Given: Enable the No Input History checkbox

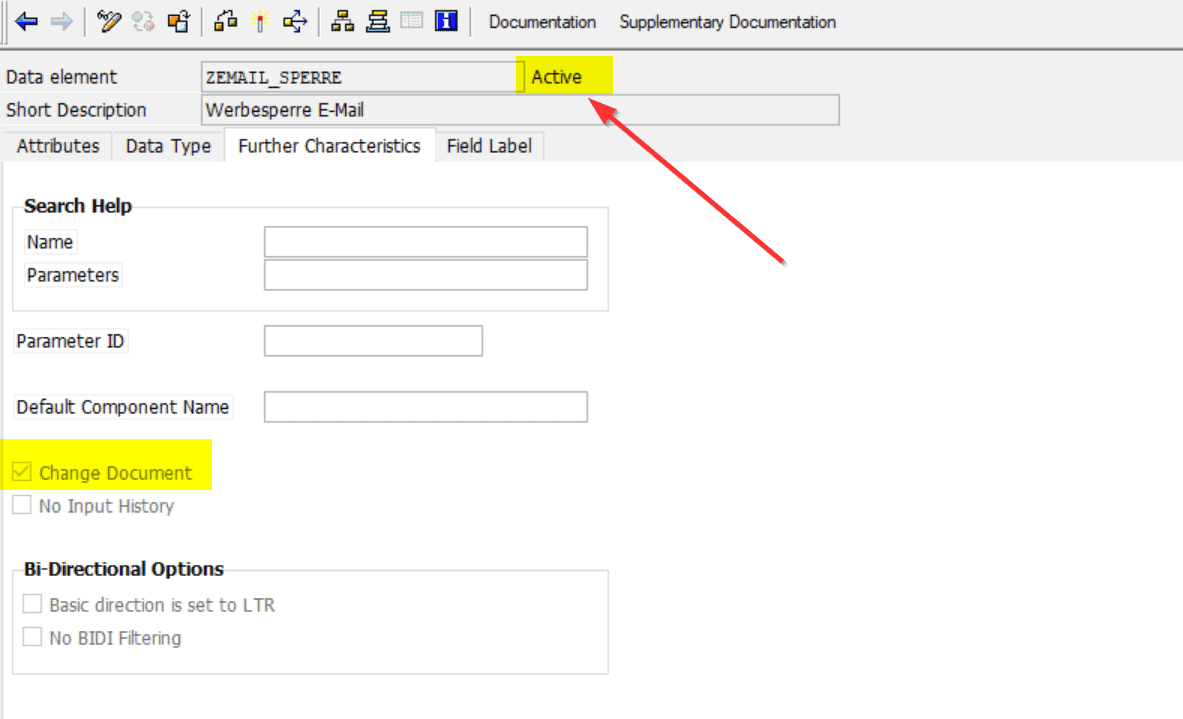Looking at the screenshot, I should coord(21,505).
